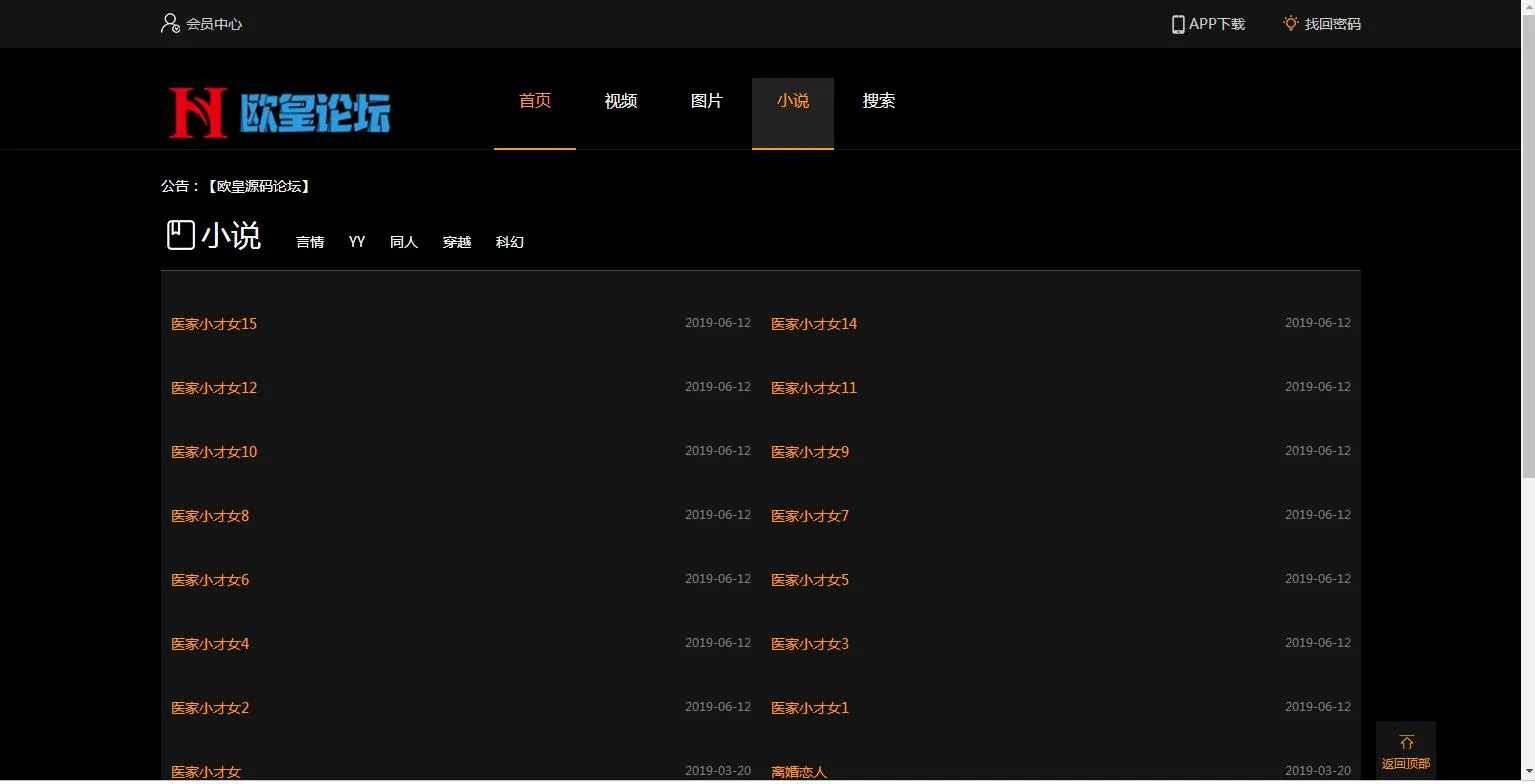
Task: Open novel 医家小才女7
Action: click(810, 516)
